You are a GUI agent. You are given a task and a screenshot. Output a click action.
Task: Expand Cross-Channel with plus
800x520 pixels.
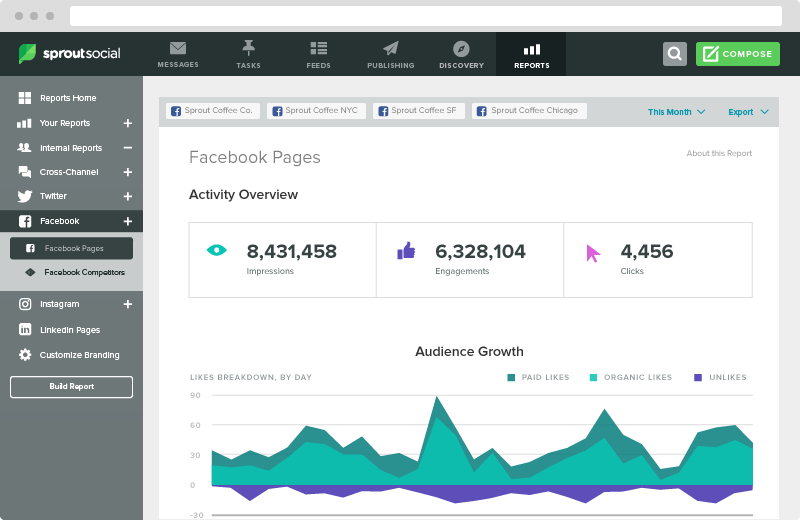[128, 172]
